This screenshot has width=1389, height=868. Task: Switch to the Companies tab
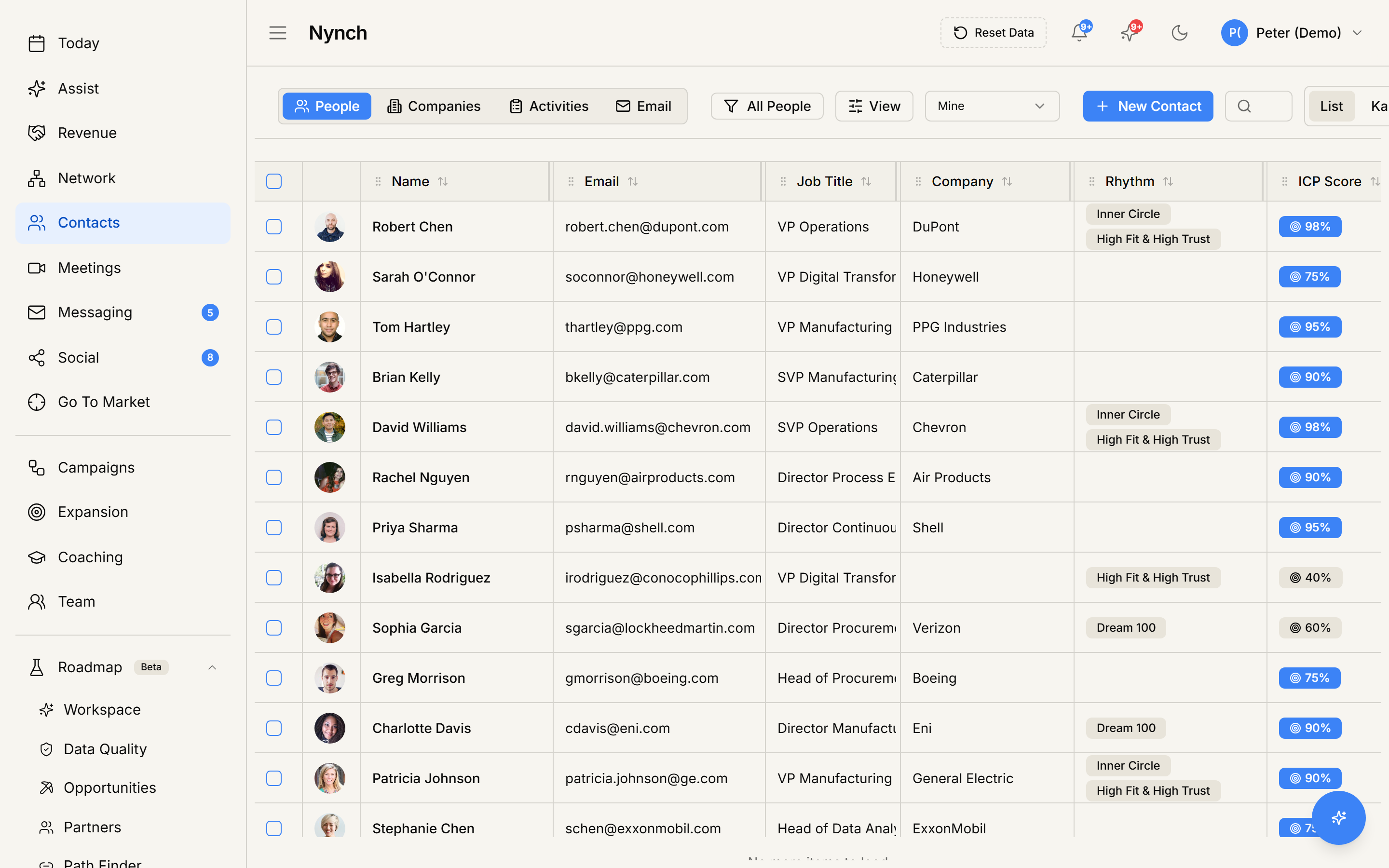[x=434, y=106]
